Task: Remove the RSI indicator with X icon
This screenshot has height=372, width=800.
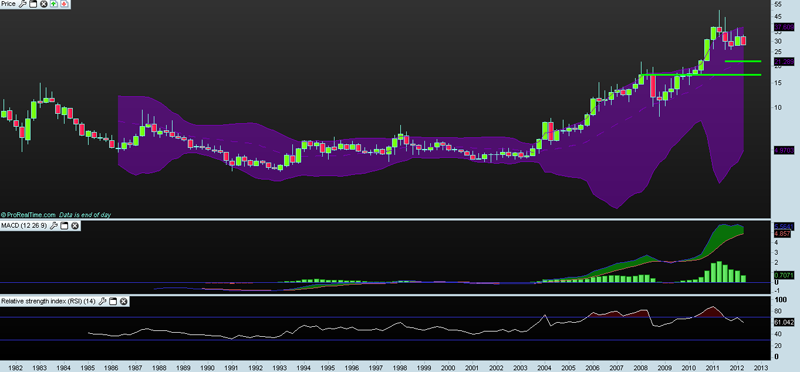Action: pyautogui.click(x=124, y=302)
